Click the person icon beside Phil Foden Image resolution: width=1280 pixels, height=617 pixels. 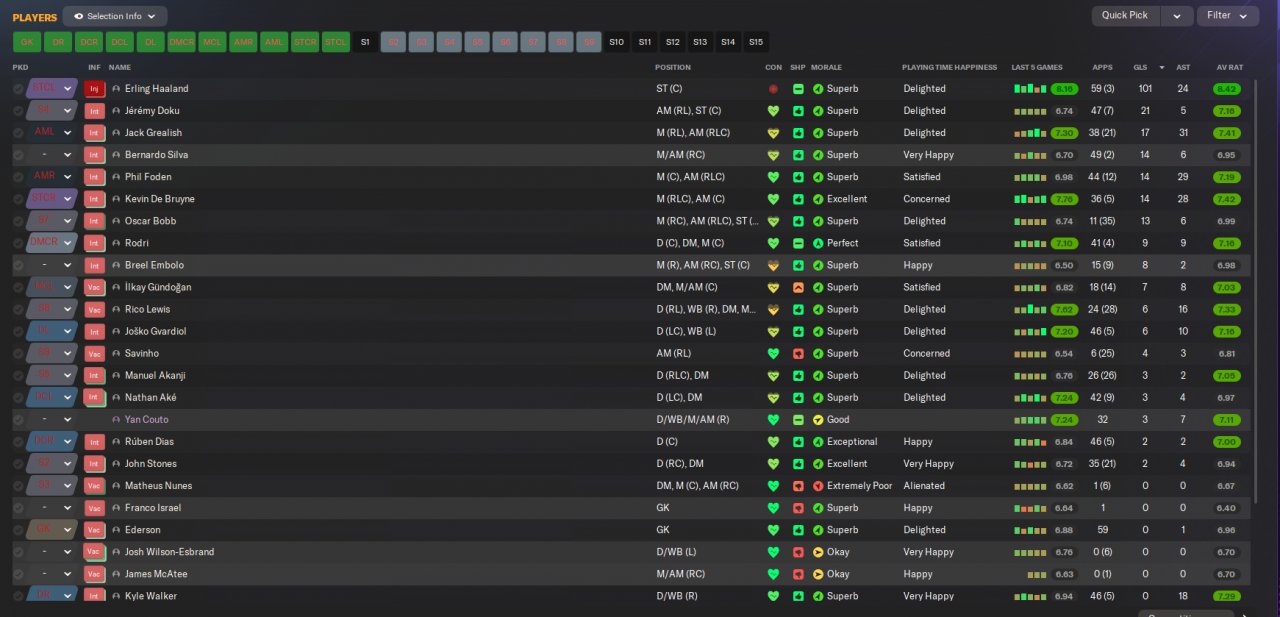point(116,177)
